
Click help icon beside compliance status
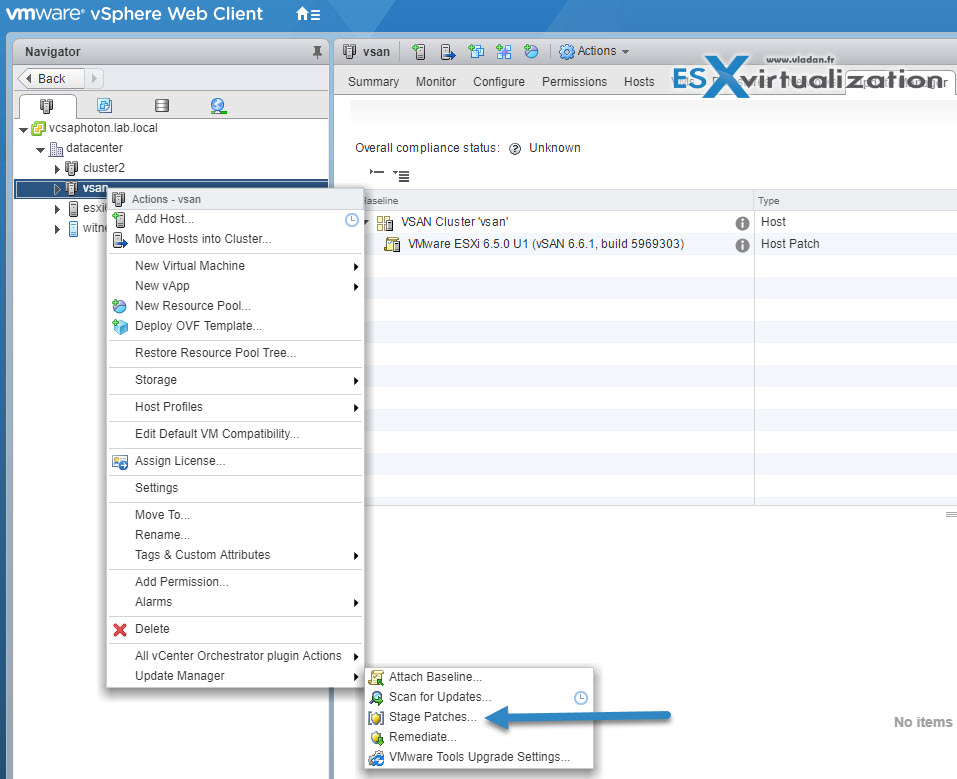pyautogui.click(x=515, y=148)
